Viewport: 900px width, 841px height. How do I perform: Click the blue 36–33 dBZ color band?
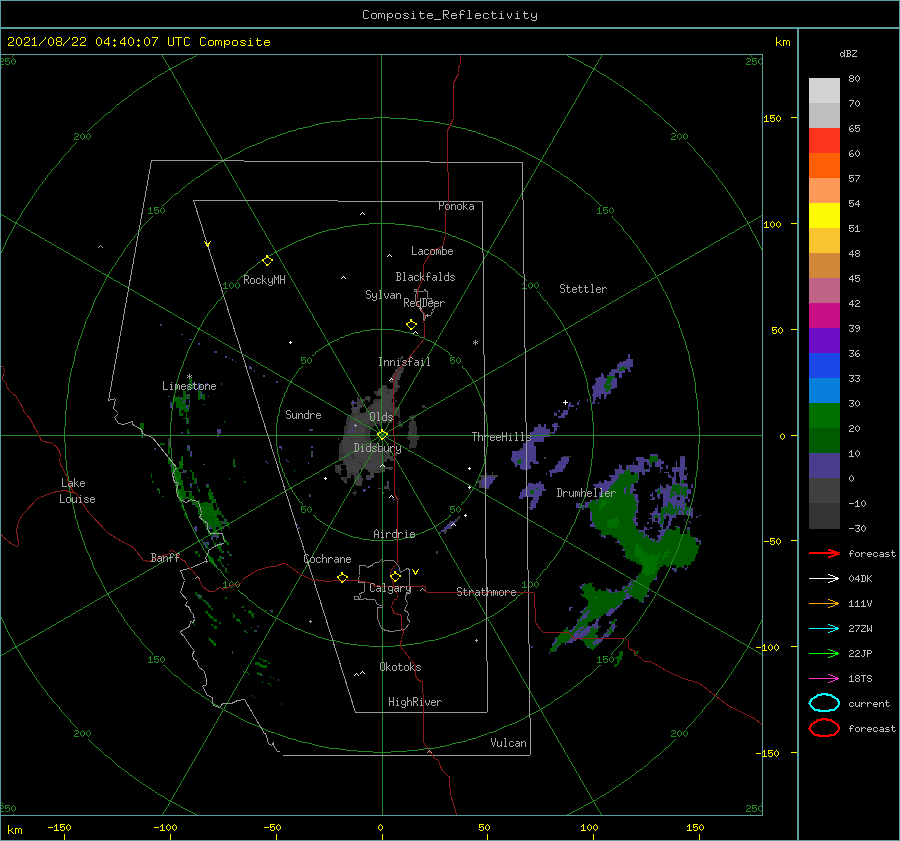click(824, 366)
